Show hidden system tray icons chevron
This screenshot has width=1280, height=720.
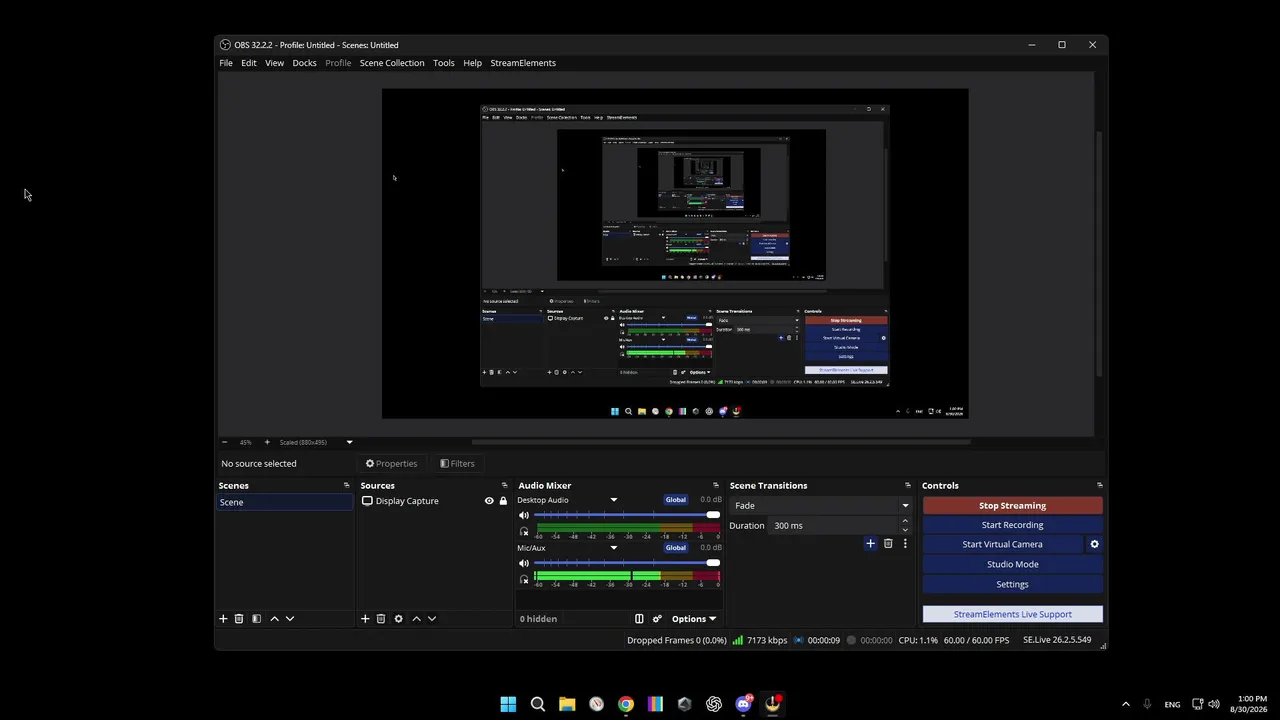point(1126,704)
